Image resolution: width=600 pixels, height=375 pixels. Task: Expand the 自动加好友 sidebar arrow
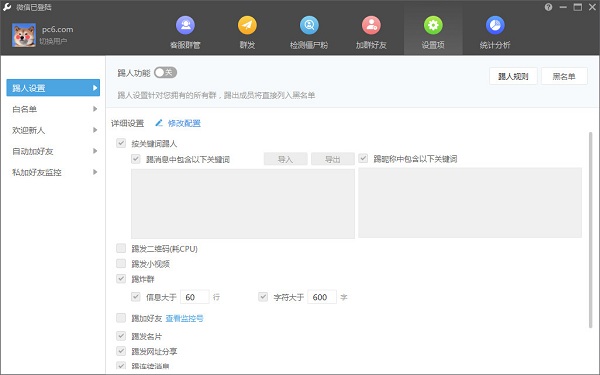tap(95, 151)
